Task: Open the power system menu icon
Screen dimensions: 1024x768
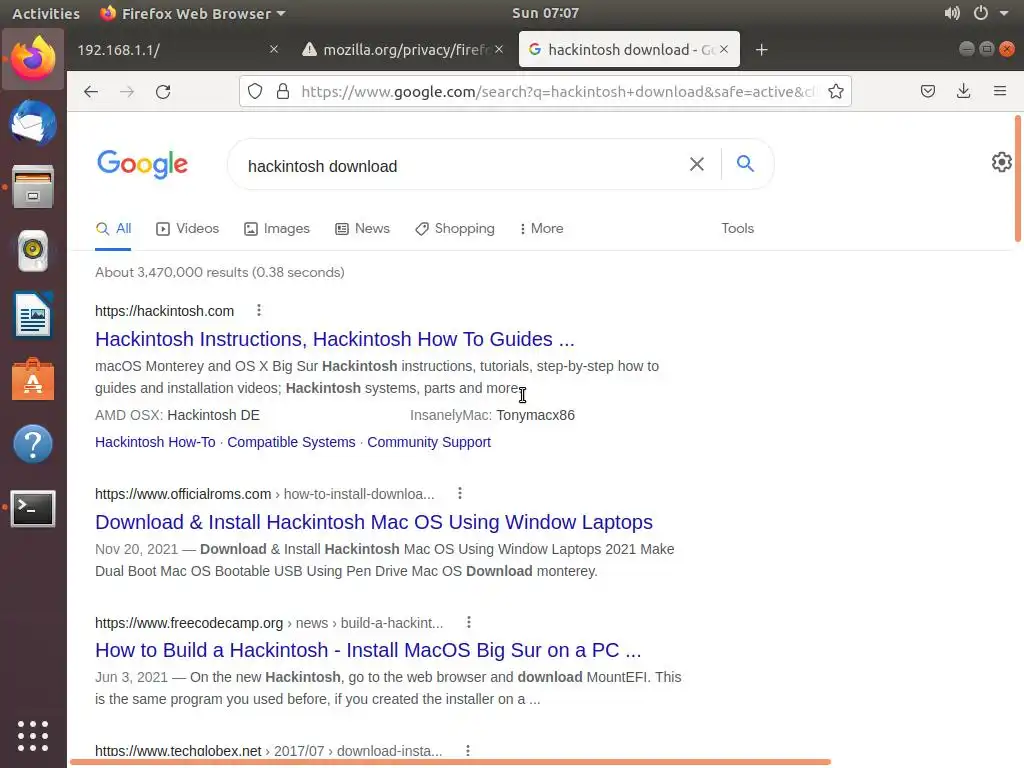Action: click(x=980, y=13)
